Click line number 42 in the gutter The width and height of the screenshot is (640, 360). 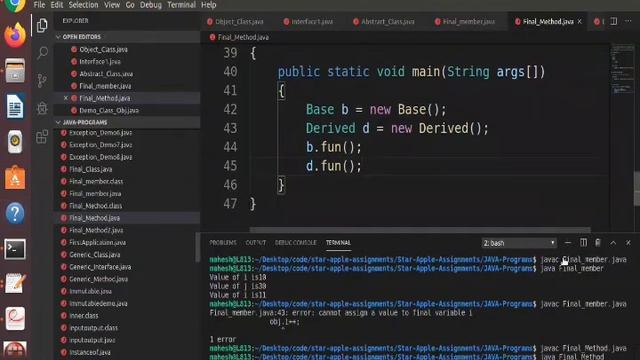click(x=230, y=109)
